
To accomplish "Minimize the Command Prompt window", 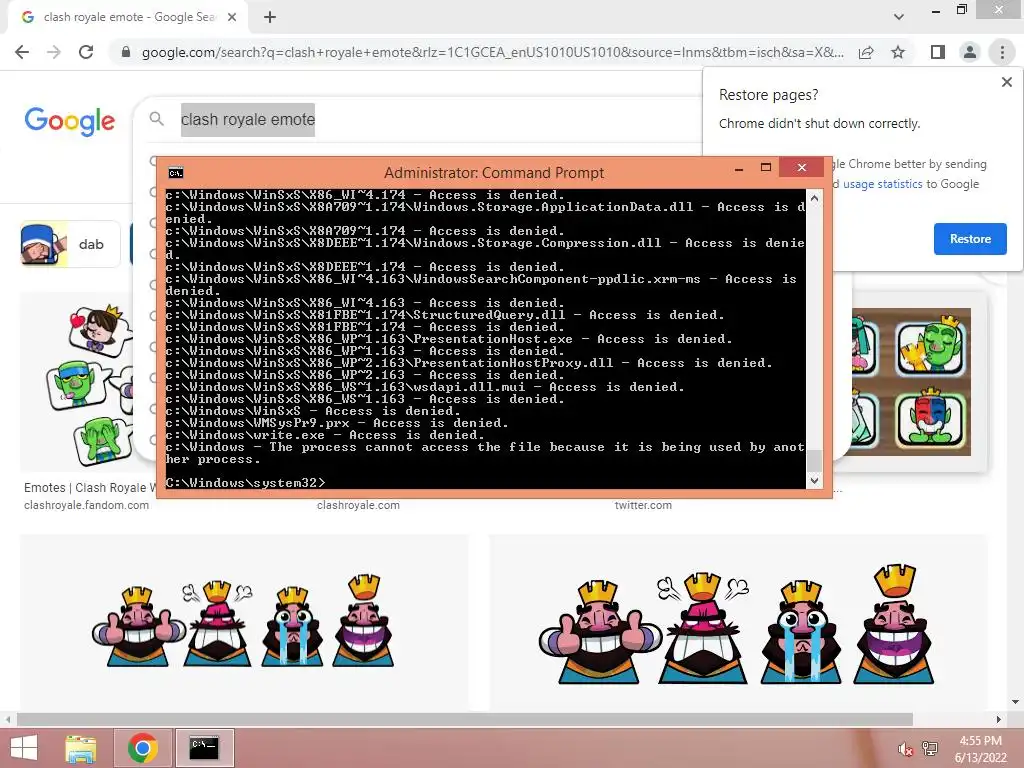I will (x=739, y=168).
